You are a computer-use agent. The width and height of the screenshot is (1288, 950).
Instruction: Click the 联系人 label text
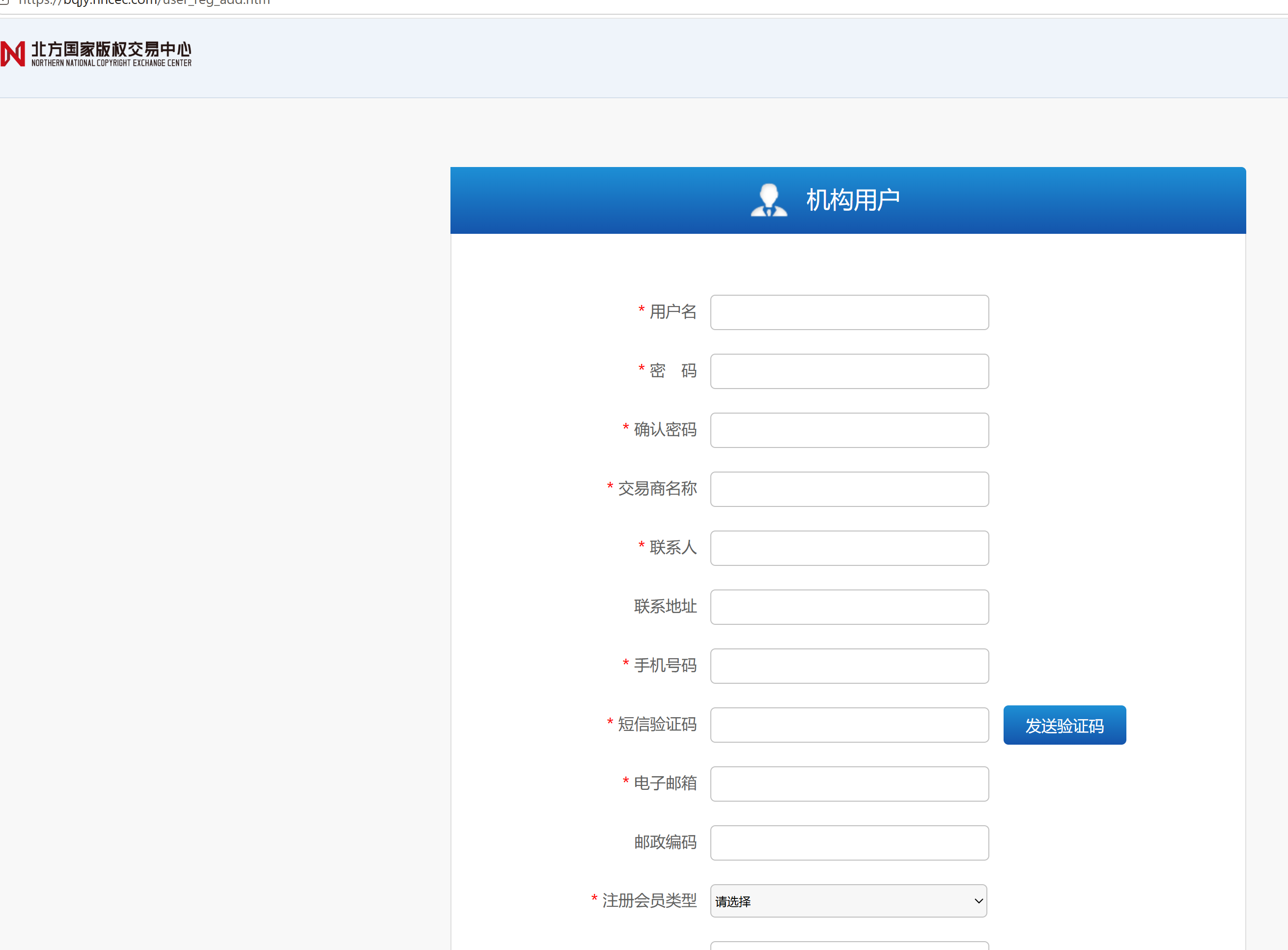pos(673,548)
